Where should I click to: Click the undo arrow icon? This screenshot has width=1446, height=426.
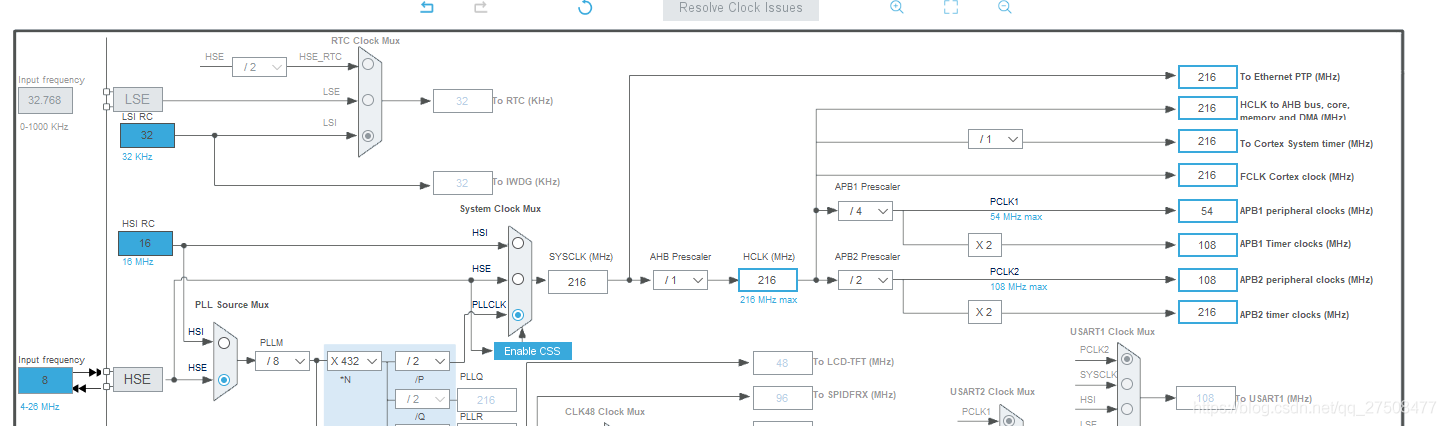[427, 7]
